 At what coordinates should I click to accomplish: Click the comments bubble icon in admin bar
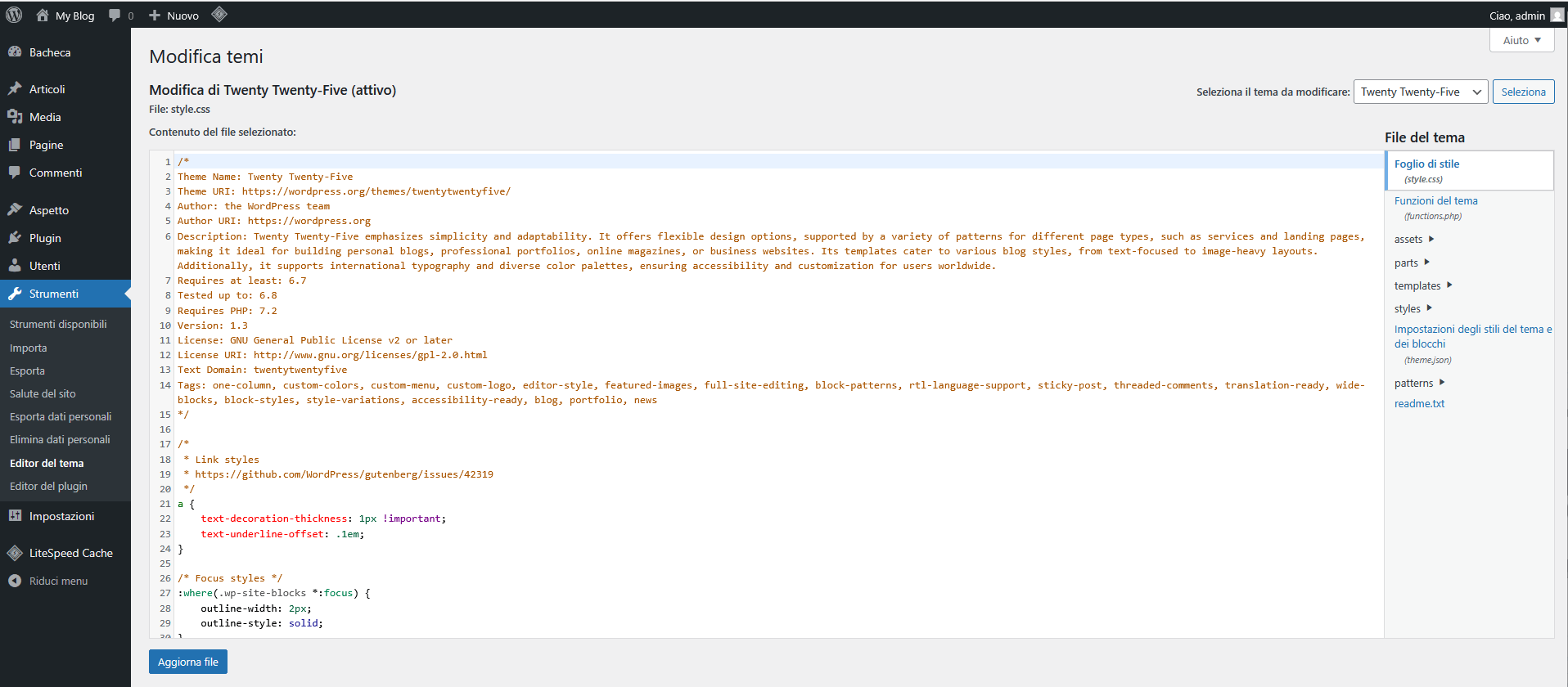(x=115, y=15)
